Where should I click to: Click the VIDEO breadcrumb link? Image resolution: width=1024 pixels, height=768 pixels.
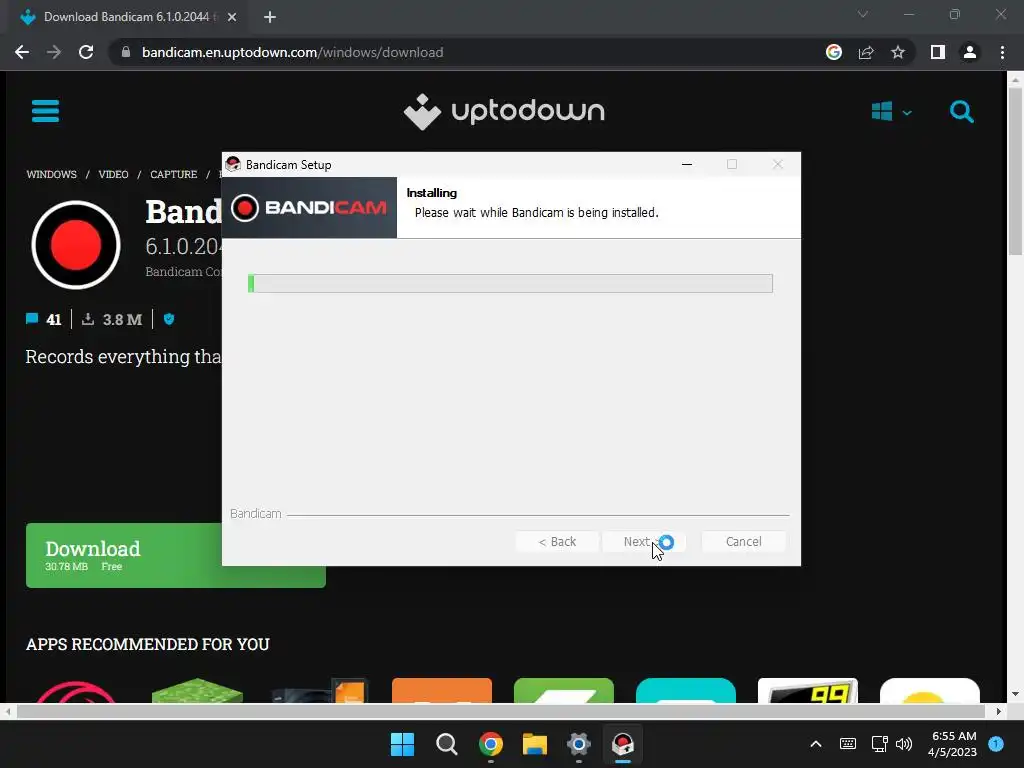point(113,174)
